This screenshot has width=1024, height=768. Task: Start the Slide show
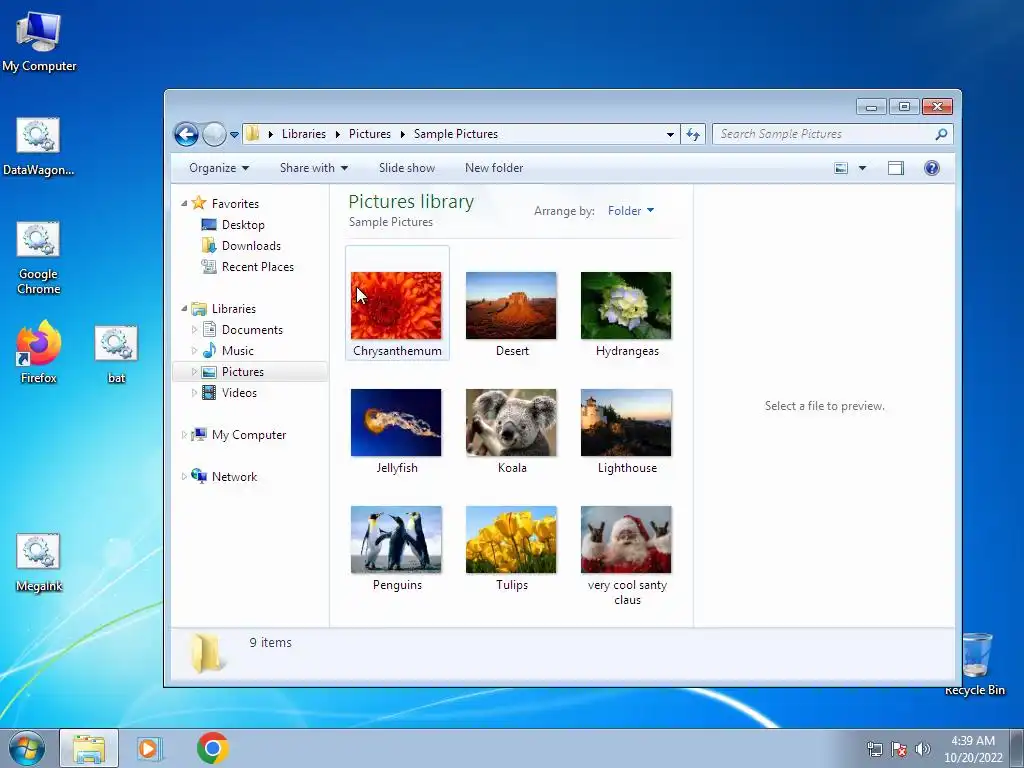coord(407,168)
